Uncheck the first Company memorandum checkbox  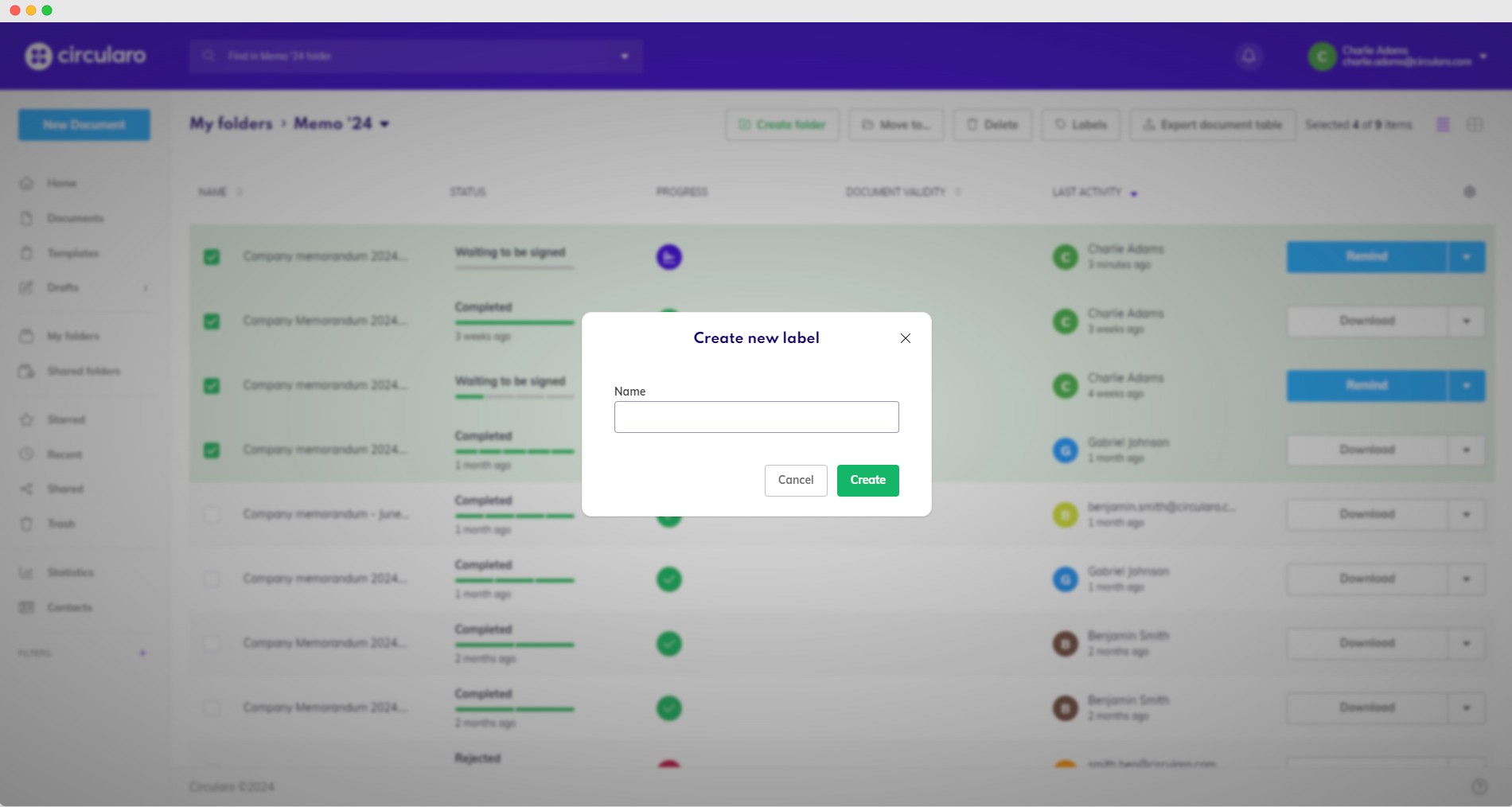coord(212,257)
